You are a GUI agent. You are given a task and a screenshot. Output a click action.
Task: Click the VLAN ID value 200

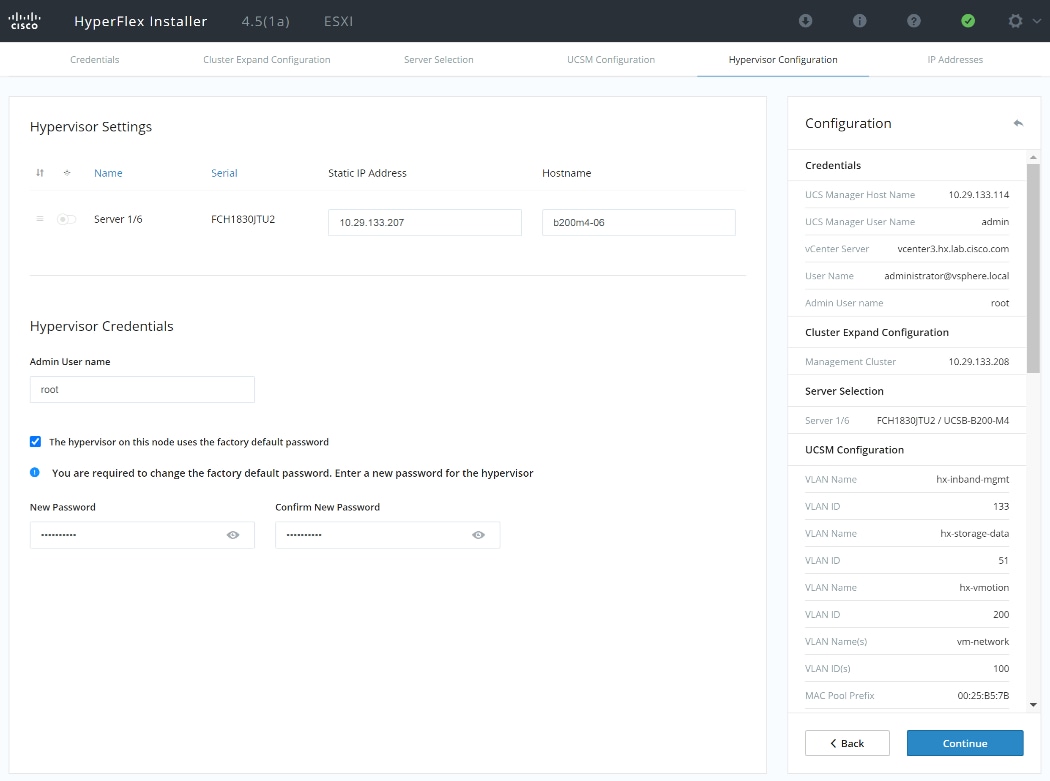coord(1000,614)
